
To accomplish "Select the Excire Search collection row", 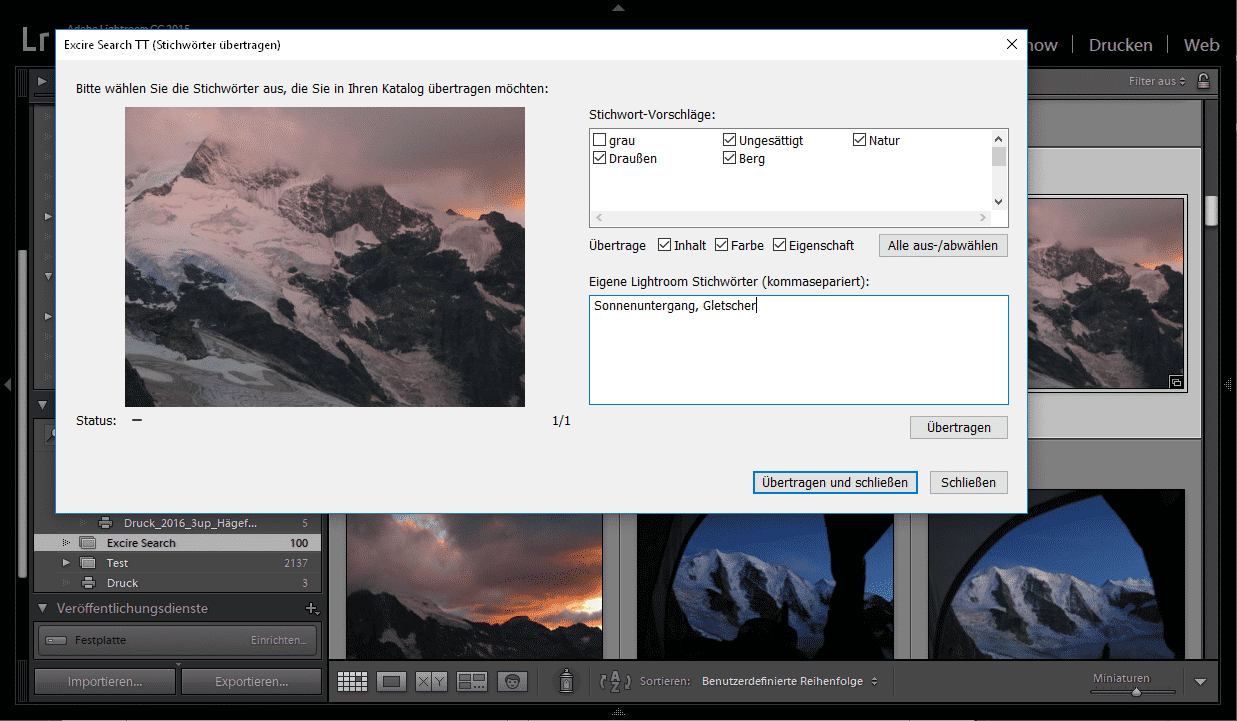I will pos(178,543).
